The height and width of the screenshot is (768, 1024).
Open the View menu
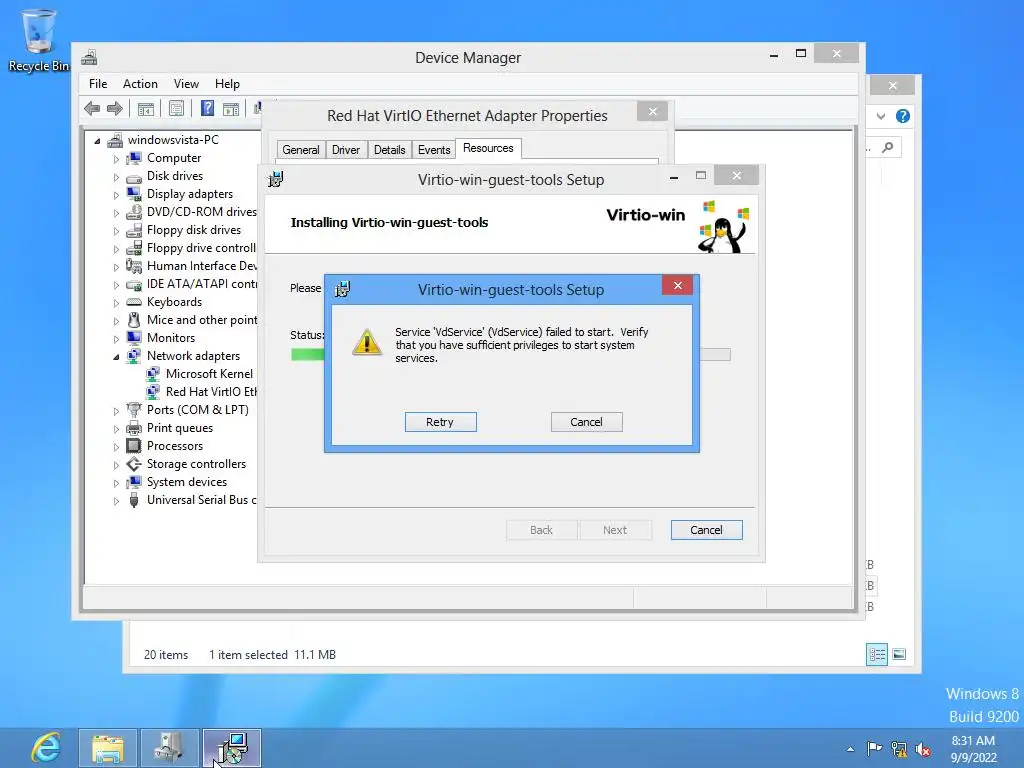[x=186, y=84]
